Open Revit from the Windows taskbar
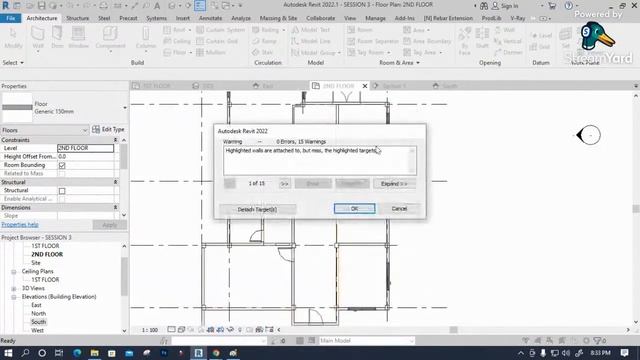640x360 pixels. pos(198,353)
